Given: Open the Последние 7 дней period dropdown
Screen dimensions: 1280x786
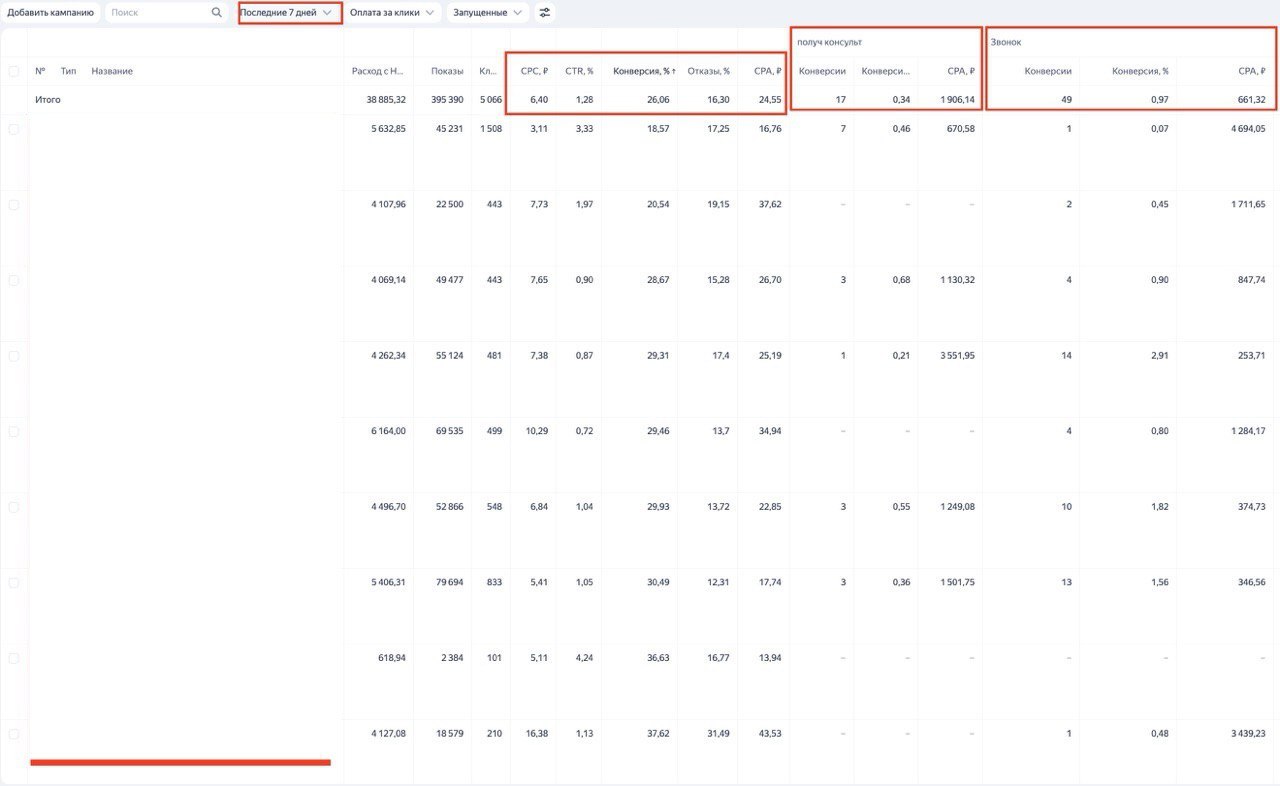Looking at the screenshot, I should [x=286, y=13].
